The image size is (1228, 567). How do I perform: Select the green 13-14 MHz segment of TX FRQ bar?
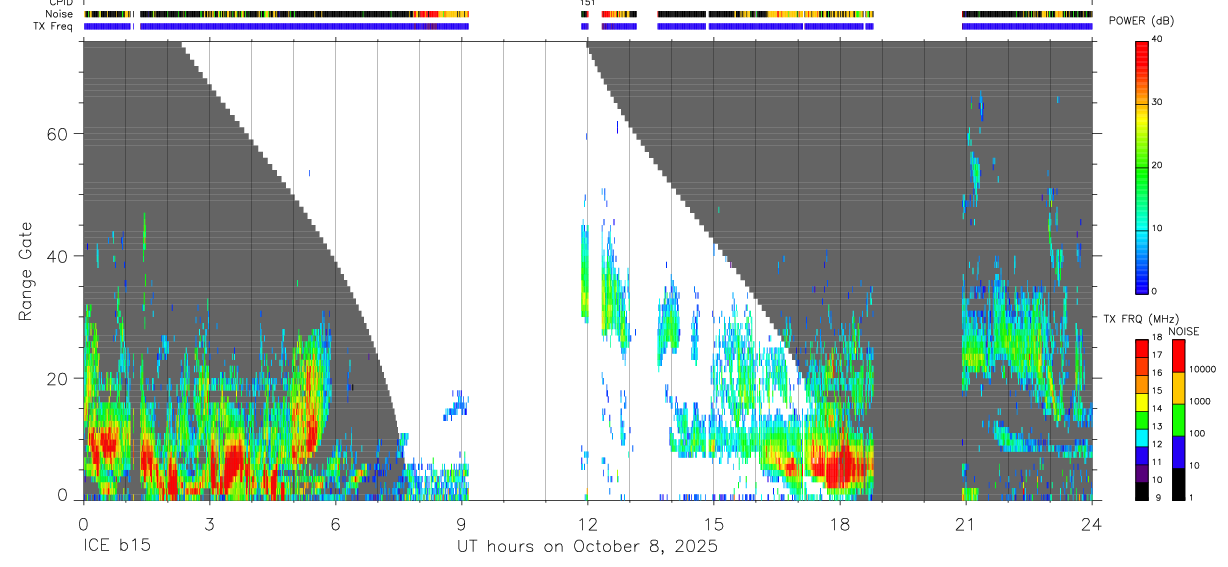1142,420
